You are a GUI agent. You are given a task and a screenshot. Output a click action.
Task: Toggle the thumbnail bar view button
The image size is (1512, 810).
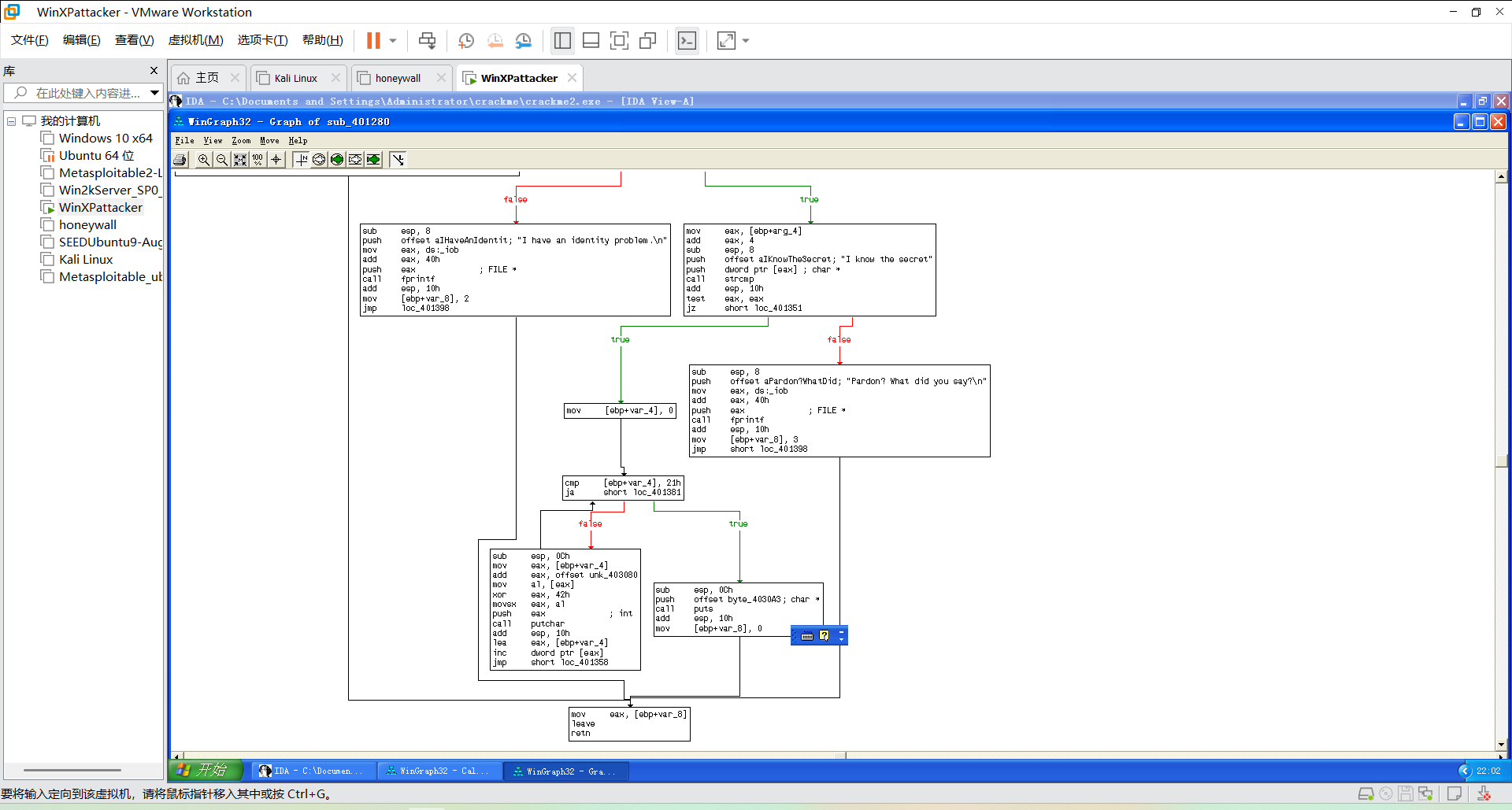591,41
